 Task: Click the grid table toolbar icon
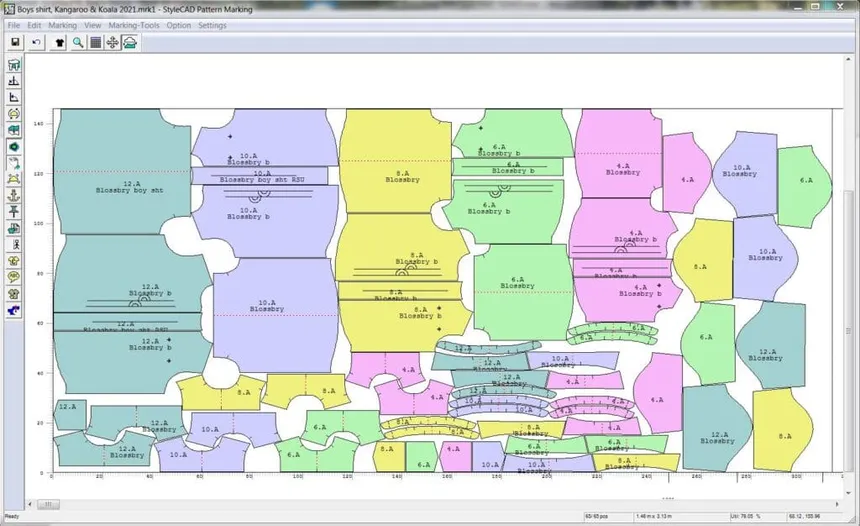point(95,43)
